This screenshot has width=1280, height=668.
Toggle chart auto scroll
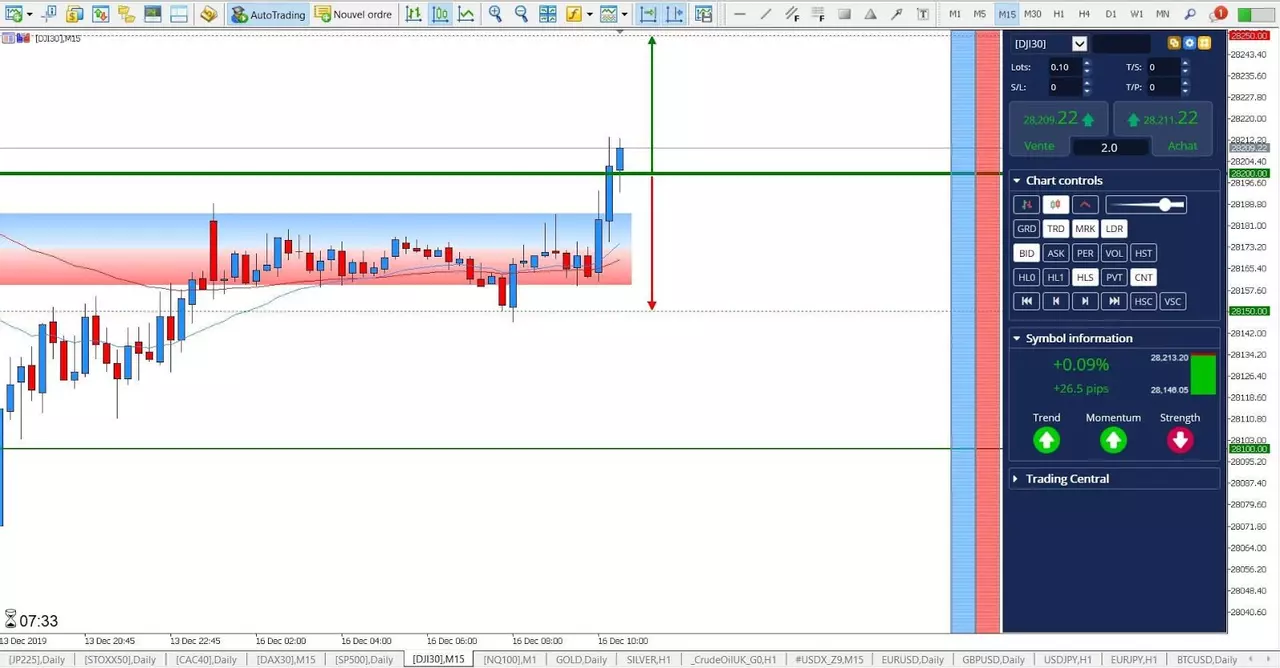click(x=648, y=15)
